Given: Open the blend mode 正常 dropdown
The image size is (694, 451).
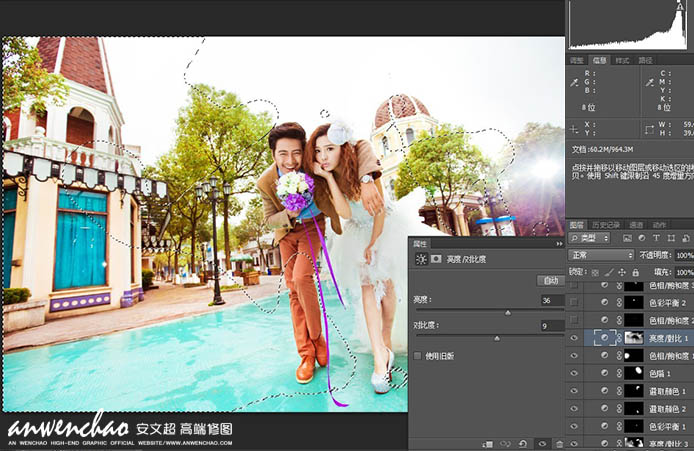Looking at the screenshot, I should click(601, 256).
